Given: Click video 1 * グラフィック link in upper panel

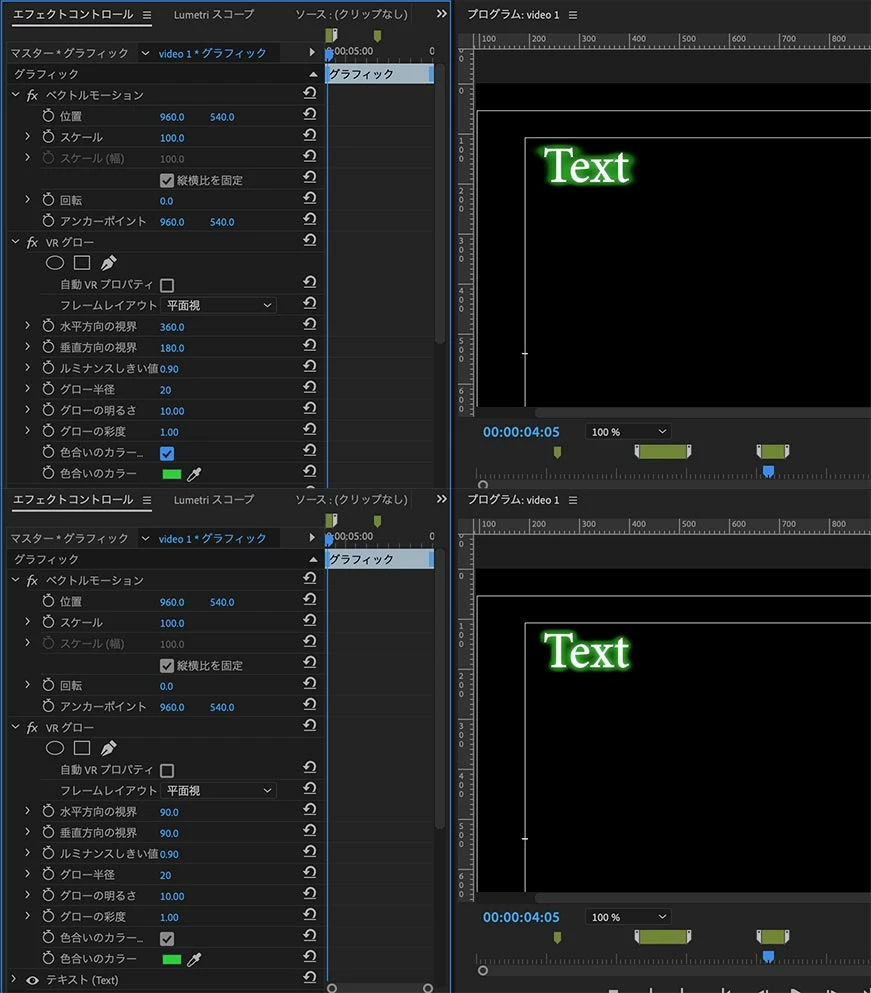Looking at the screenshot, I should coord(212,54).
